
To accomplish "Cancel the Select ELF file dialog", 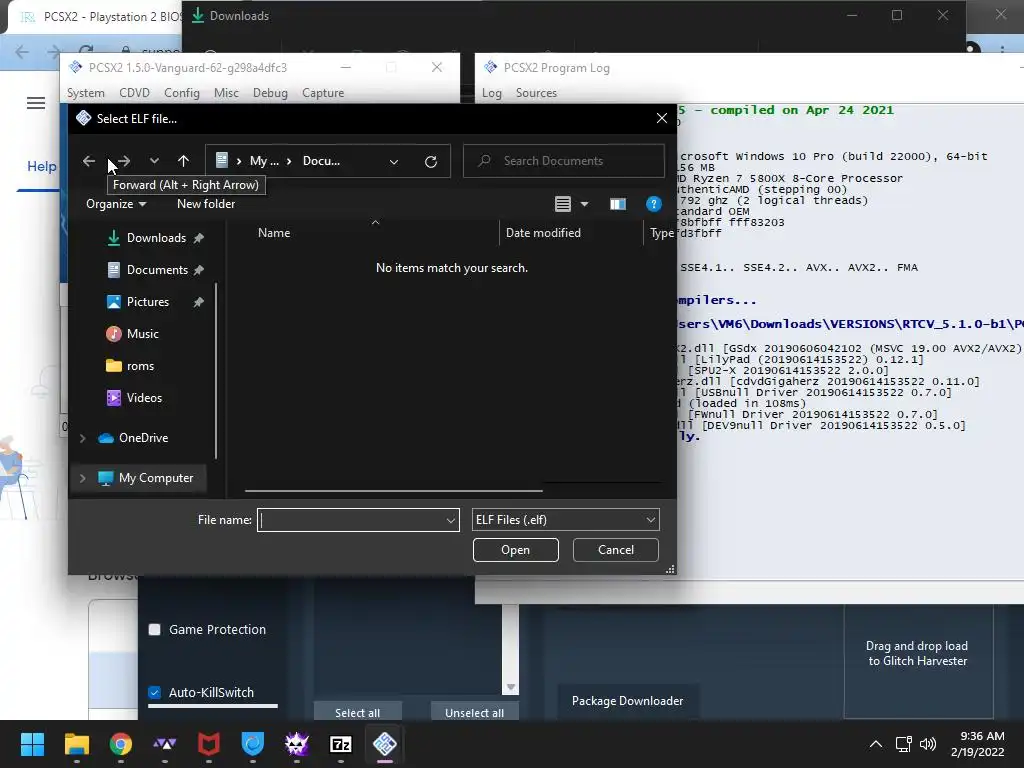I will (615, 550).
